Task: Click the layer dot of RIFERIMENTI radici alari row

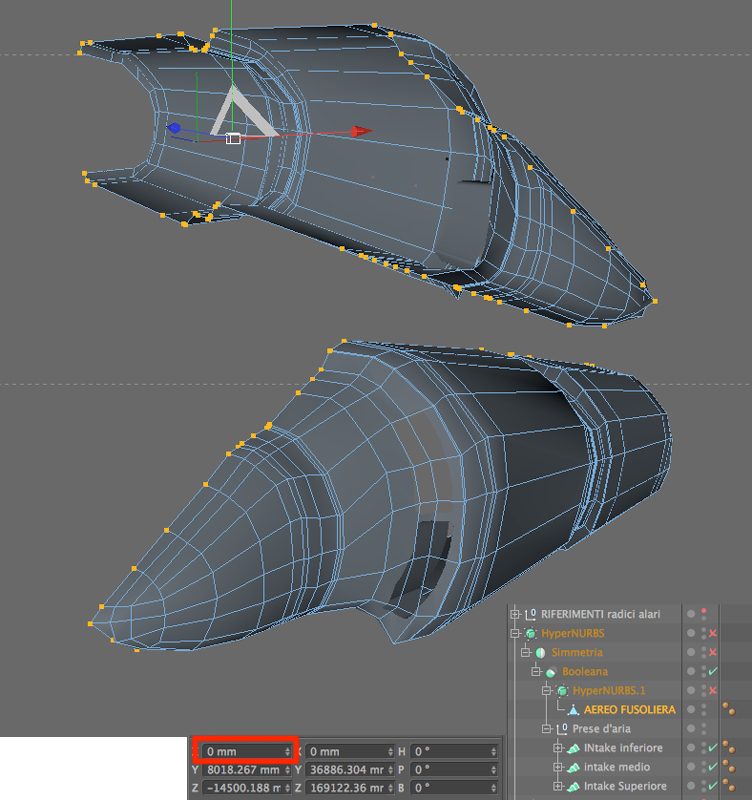Action: [691, 614]
